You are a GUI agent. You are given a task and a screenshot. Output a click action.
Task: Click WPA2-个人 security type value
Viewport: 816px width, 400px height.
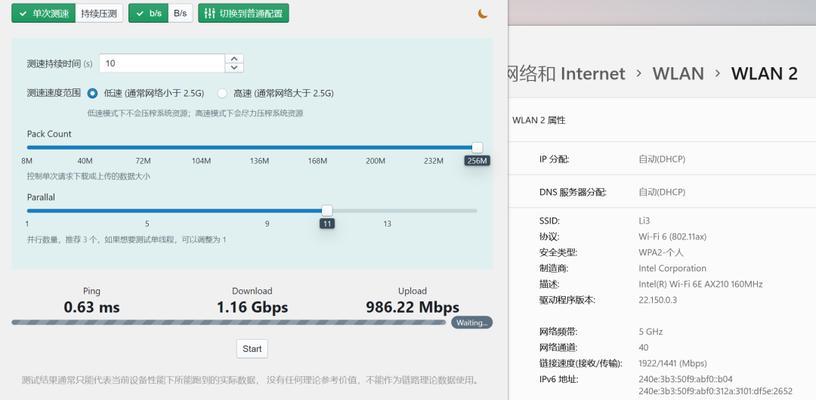[661, 252]
